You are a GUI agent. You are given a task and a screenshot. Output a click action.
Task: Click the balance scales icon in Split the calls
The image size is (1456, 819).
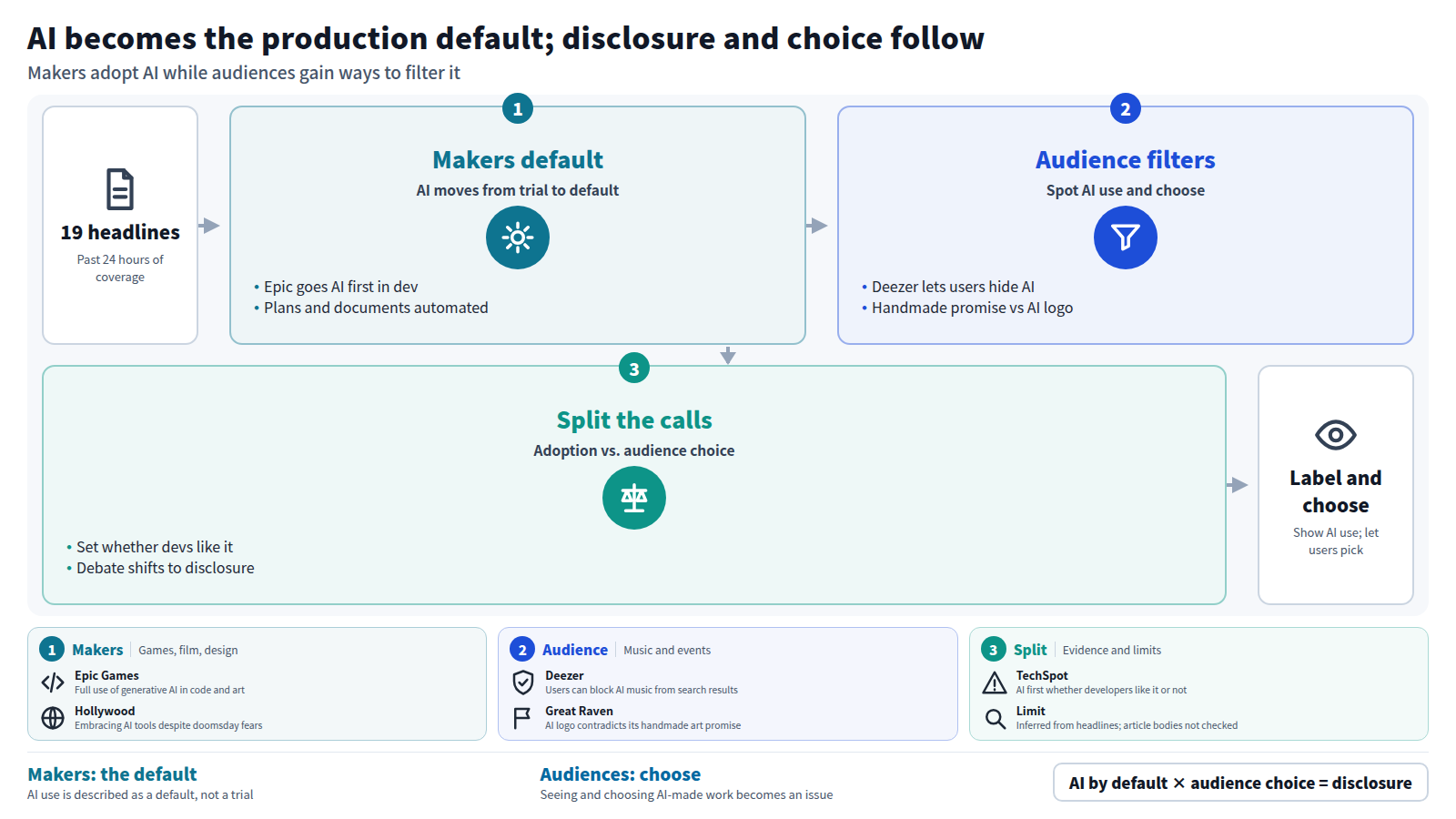point(634,498)
